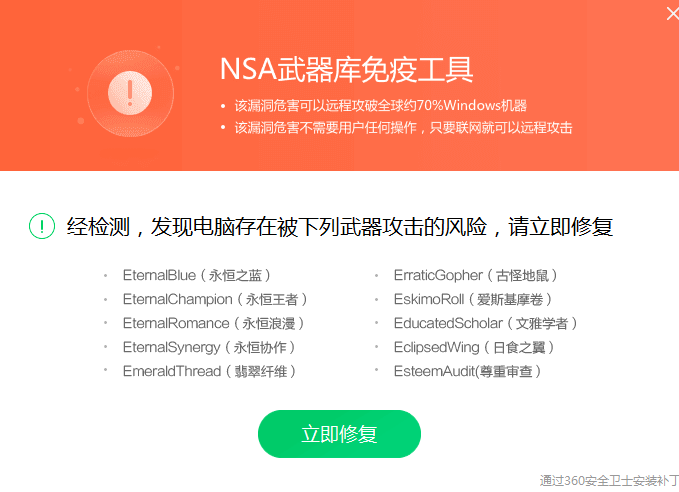Click the bullet dot beside EternalBlue
The height and width of the screenshot is (492, 679).
tap(105, 275)
